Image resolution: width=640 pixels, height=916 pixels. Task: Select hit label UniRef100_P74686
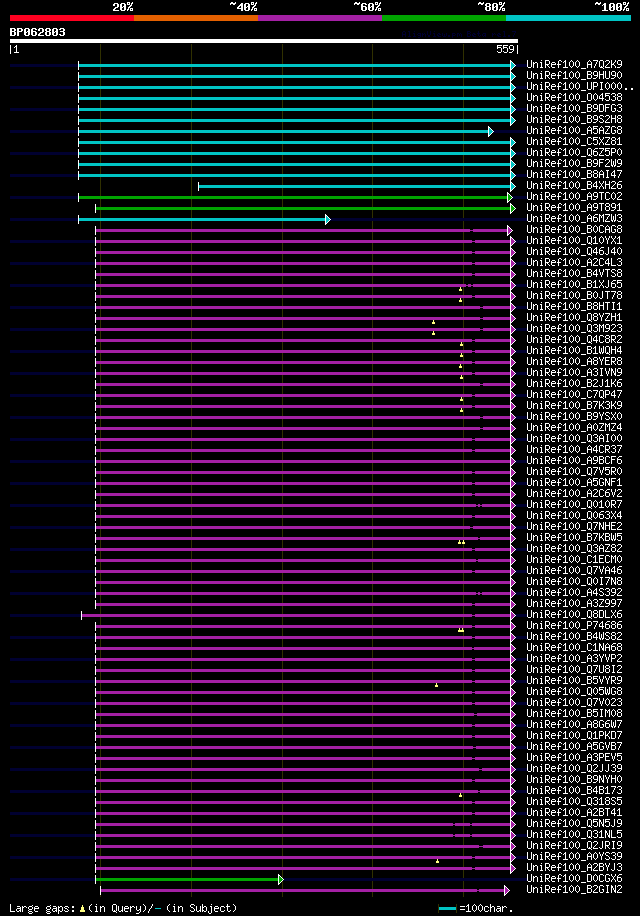[574, 626]
